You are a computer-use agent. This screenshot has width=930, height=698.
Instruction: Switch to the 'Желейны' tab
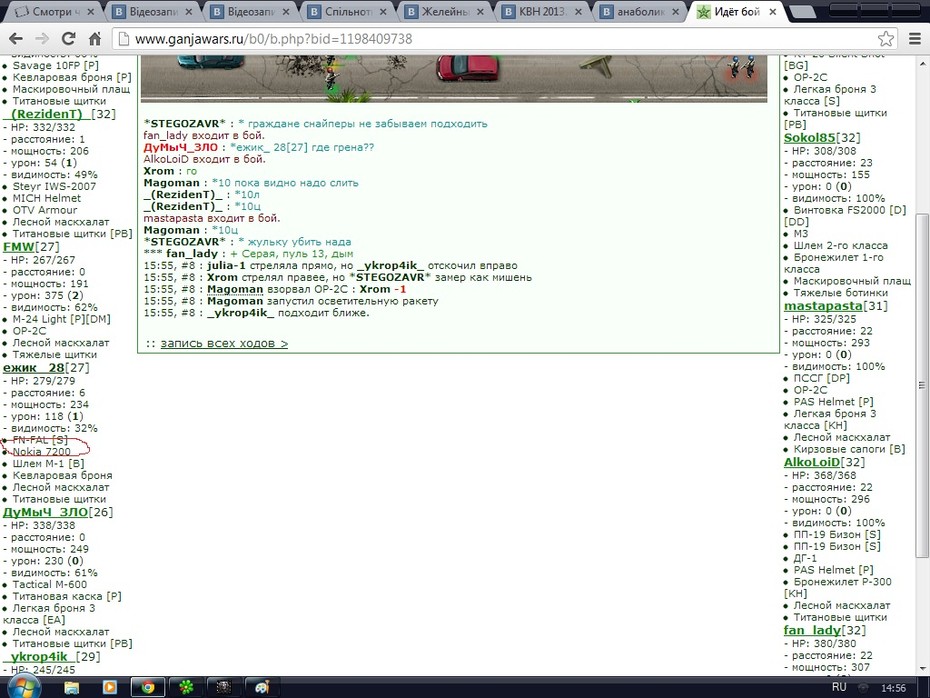446,11
